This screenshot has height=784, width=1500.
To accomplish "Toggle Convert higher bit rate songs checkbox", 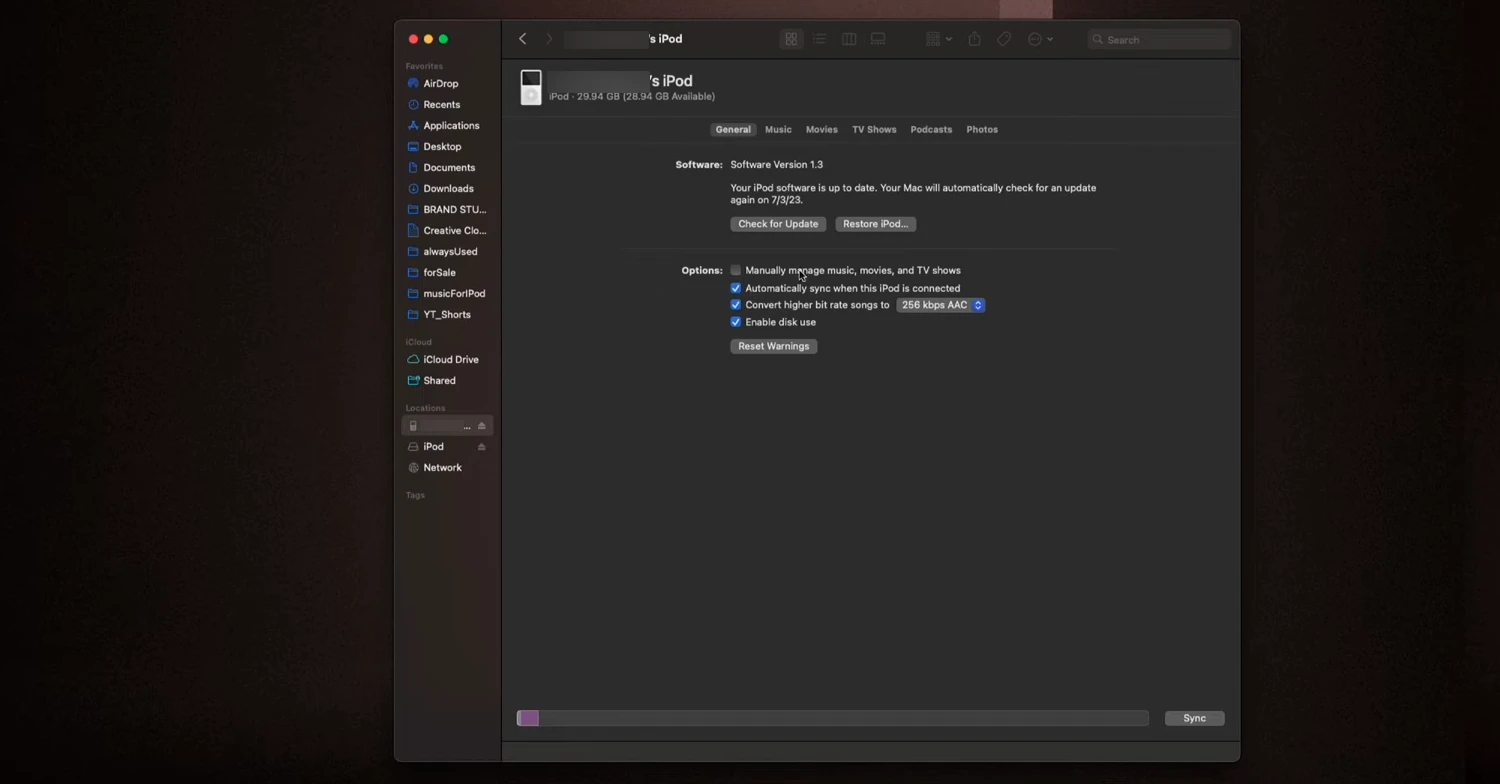I will tap(736, 305).
